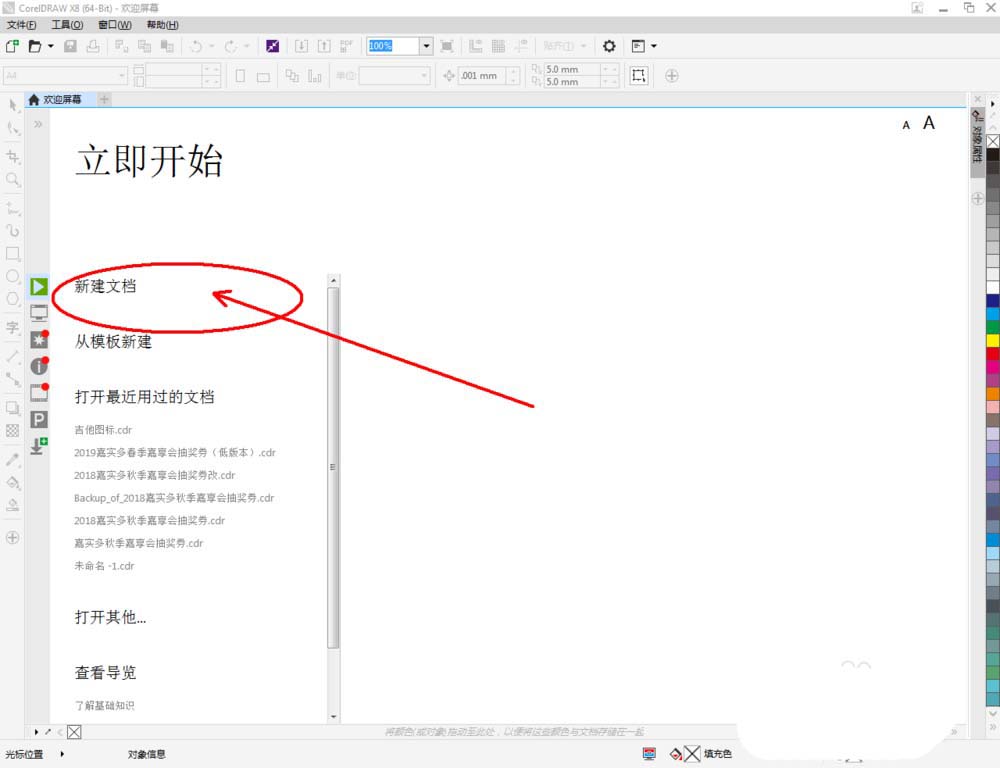Expand the Open button dropdown arrow

(51, 46)
